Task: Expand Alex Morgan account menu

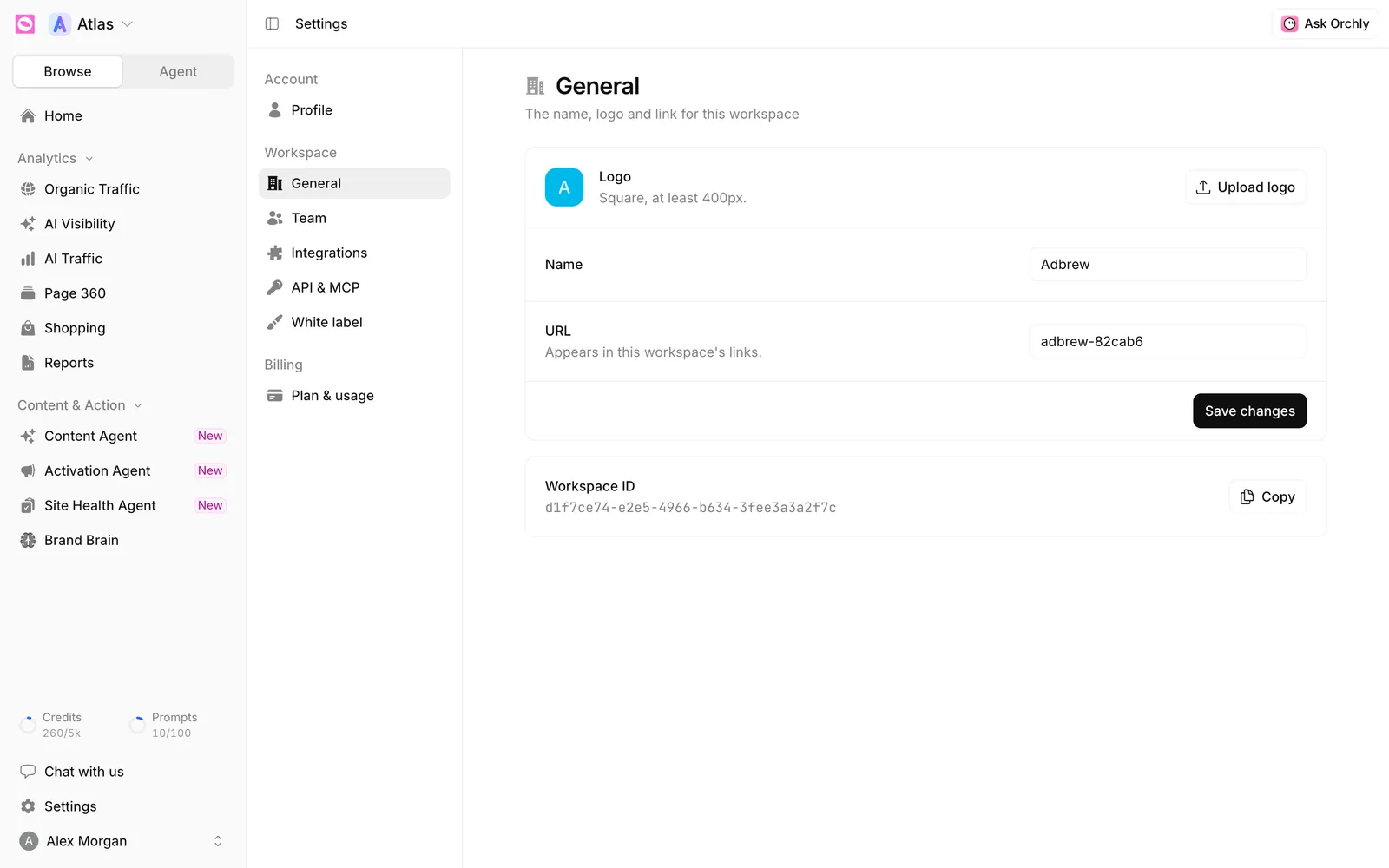Action: [123, 841]
